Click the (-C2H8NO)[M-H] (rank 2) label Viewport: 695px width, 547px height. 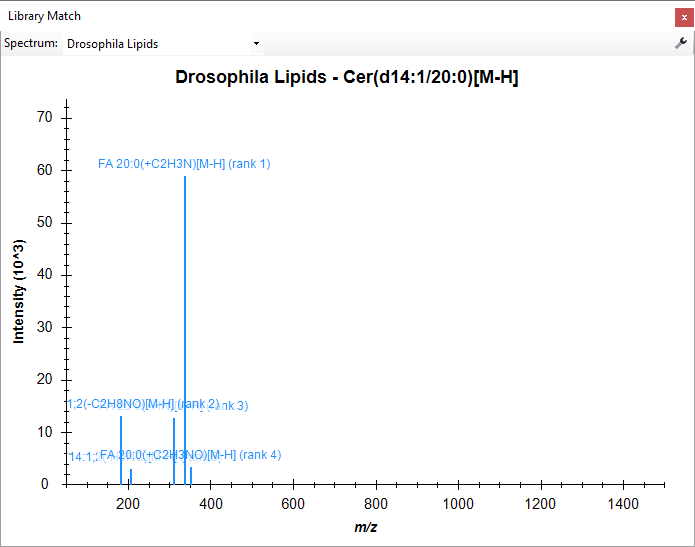tap(143, 404)
